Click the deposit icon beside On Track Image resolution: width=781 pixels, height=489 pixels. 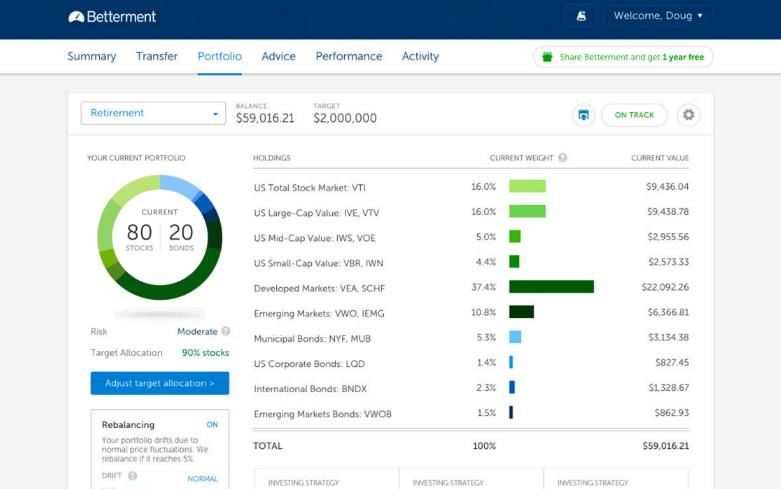[583, 115]
